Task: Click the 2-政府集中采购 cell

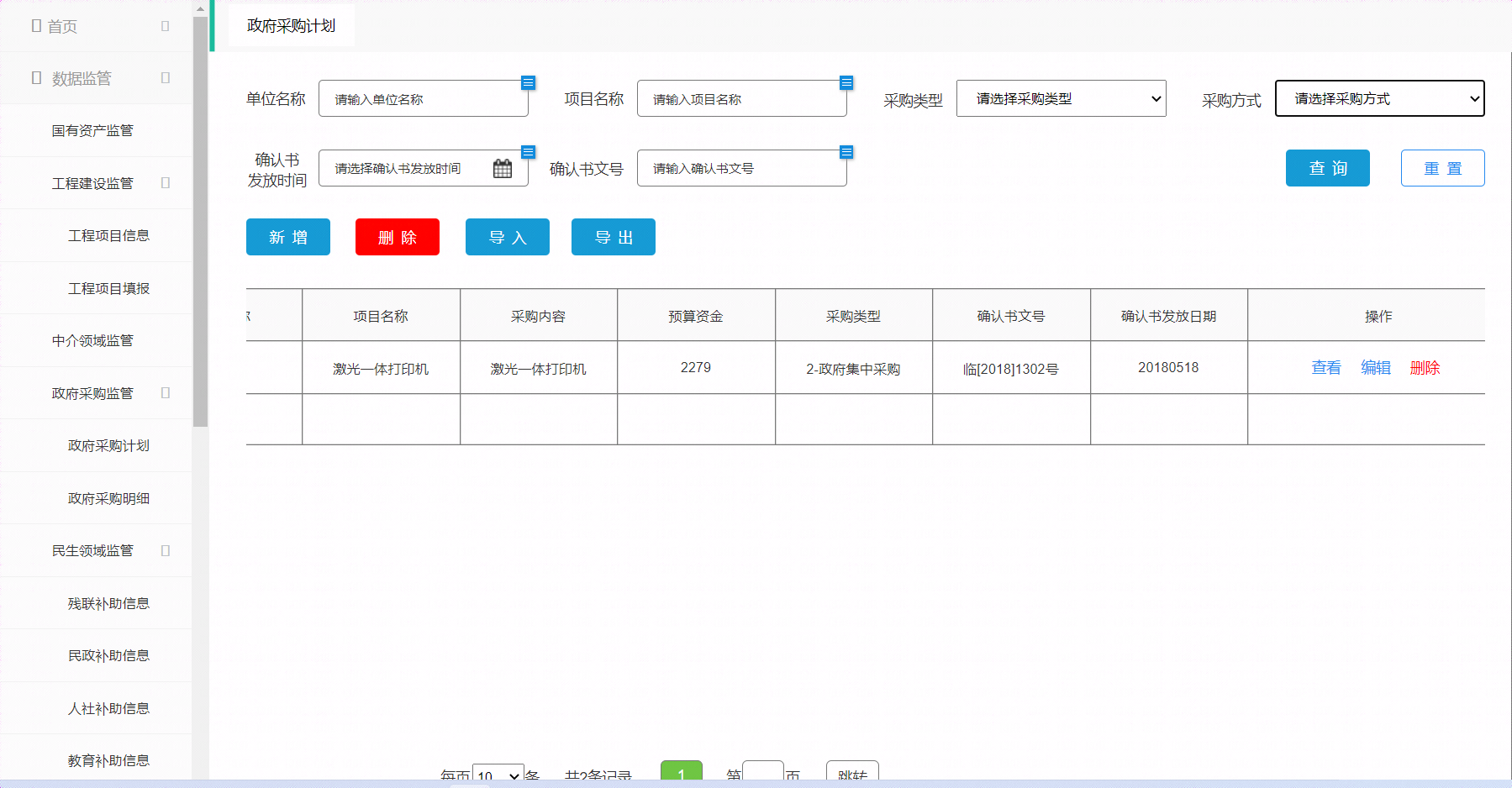Action: 854,368
